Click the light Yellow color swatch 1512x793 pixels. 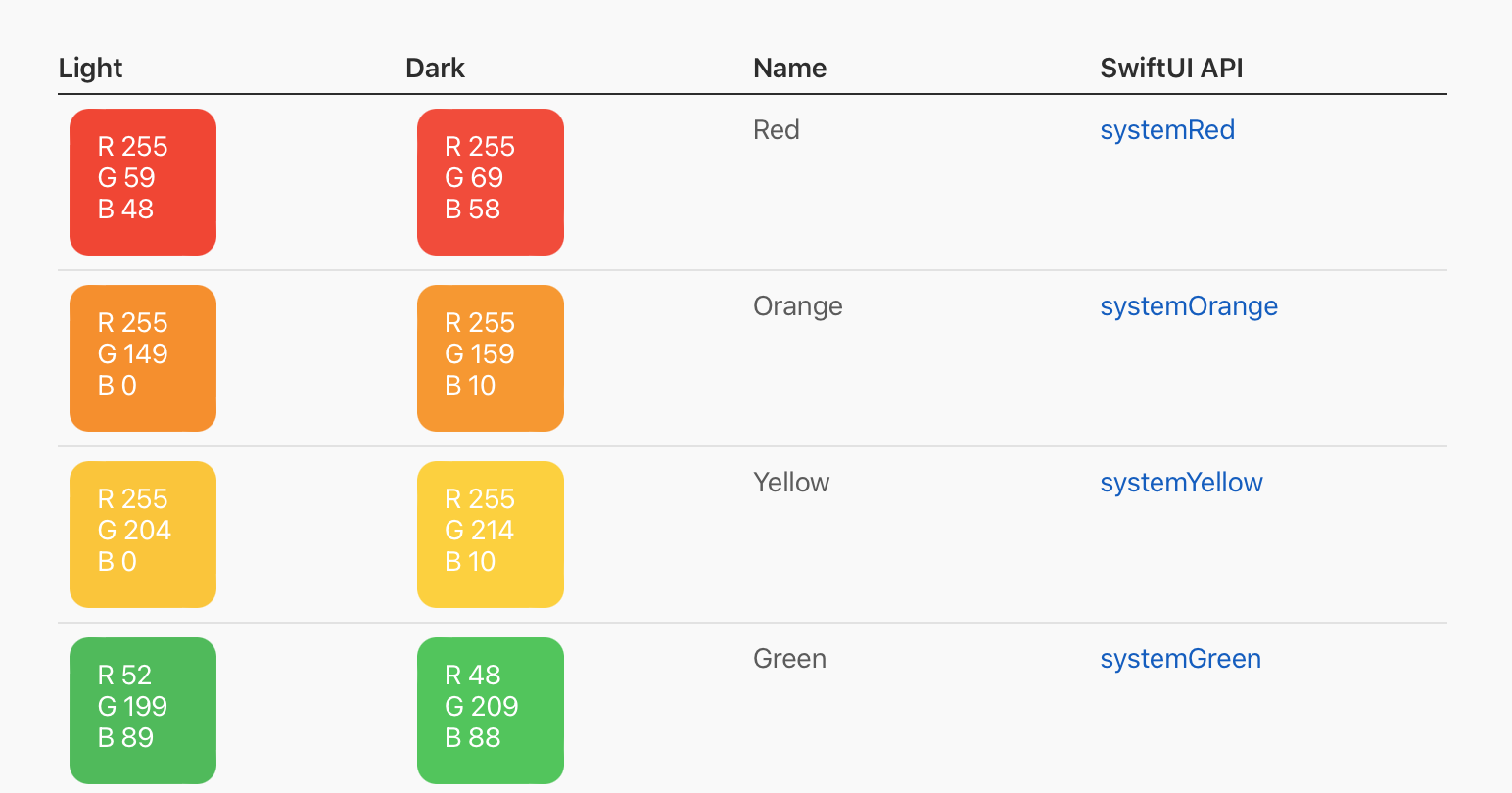(143, 535)
